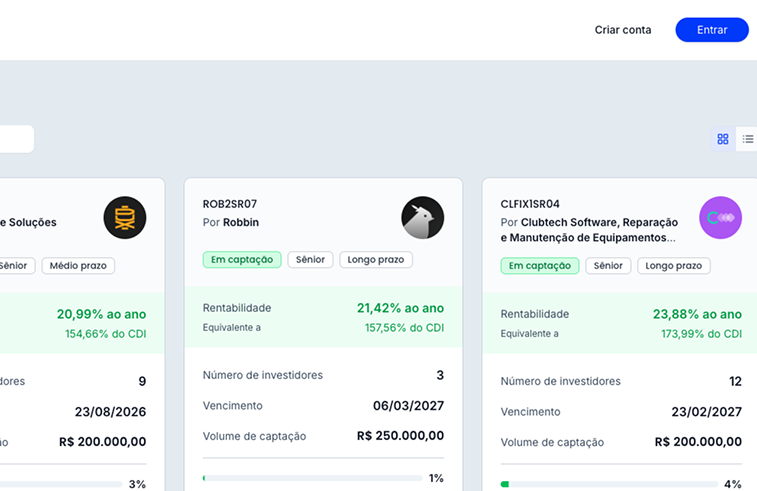The width and height of the screenshot is (757, 491).
Task: Click investor count 12
Action: coord(735,381)
